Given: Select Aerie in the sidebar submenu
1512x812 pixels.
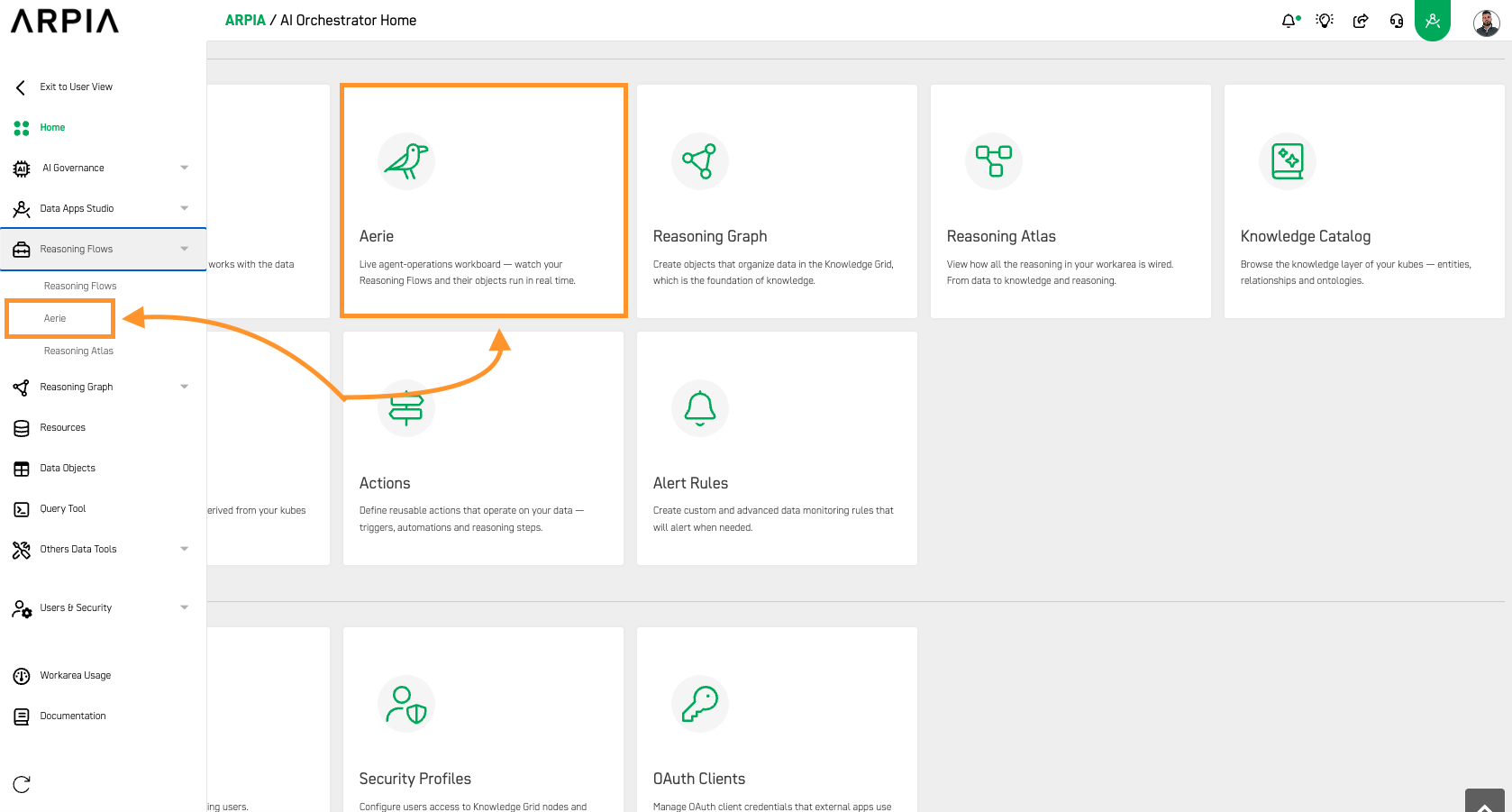Looking at the screenshot, I should [x=55, y=318].
